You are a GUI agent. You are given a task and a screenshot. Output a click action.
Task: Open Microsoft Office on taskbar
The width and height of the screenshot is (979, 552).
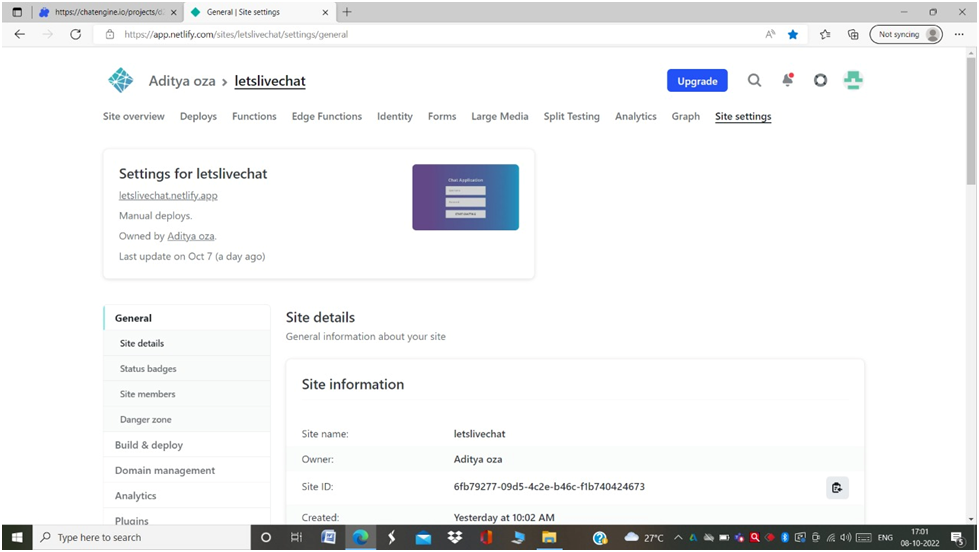coord(486,537)
